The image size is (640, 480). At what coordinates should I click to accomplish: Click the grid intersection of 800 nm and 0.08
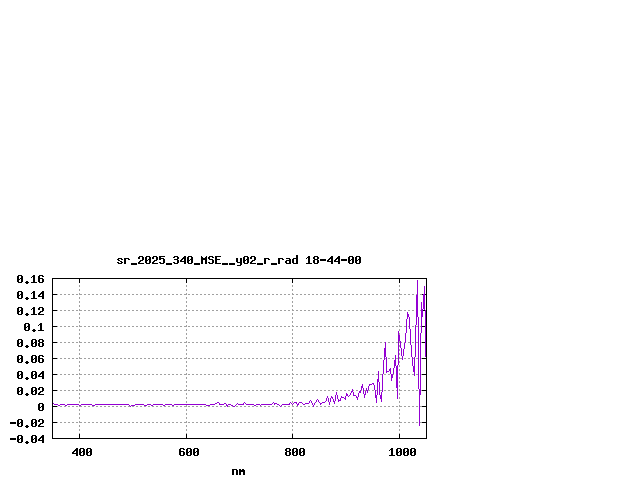click(x=293, y=343)
